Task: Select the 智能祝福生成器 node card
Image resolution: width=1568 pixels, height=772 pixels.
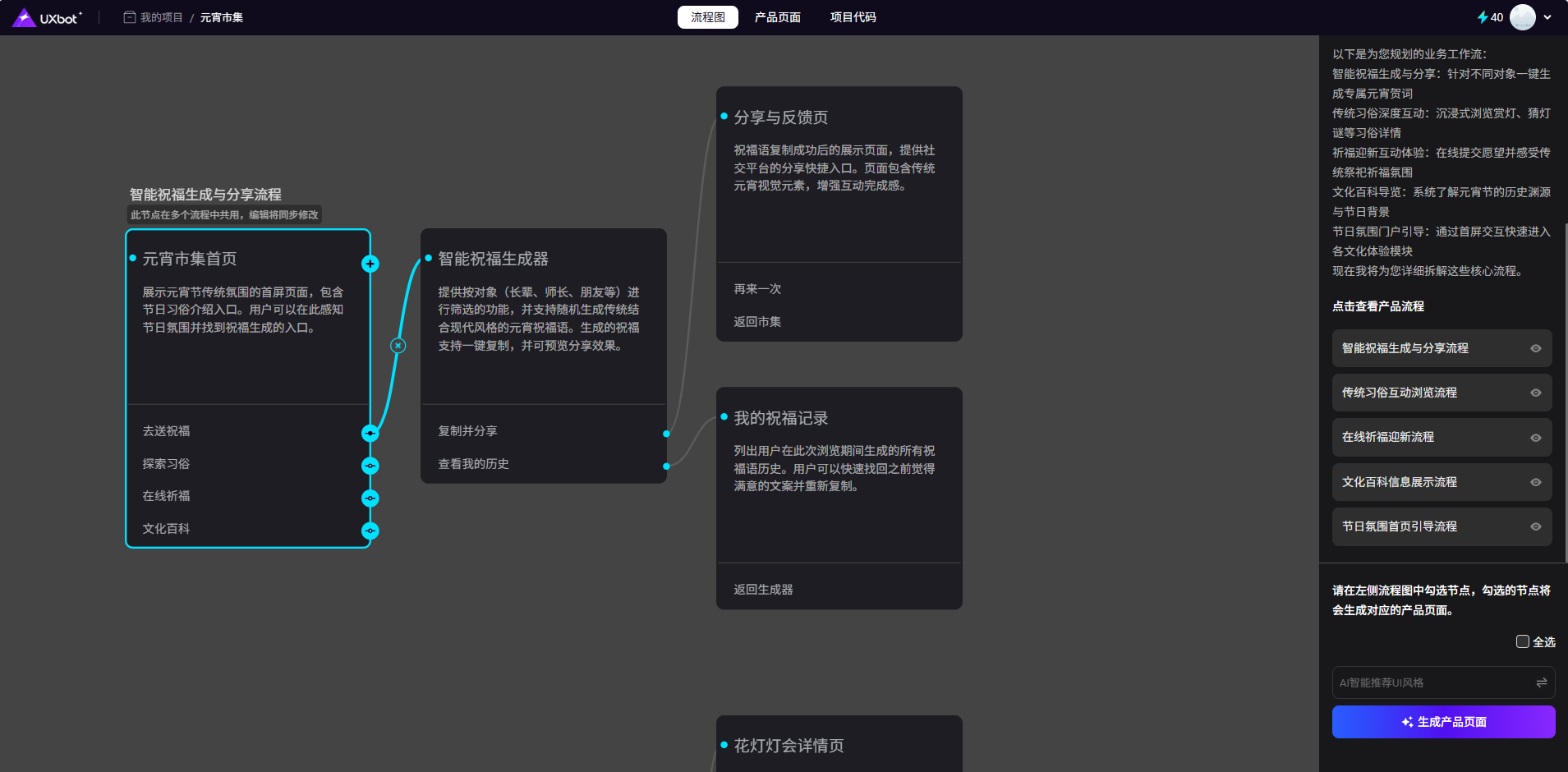Action: tap(543, 329)
